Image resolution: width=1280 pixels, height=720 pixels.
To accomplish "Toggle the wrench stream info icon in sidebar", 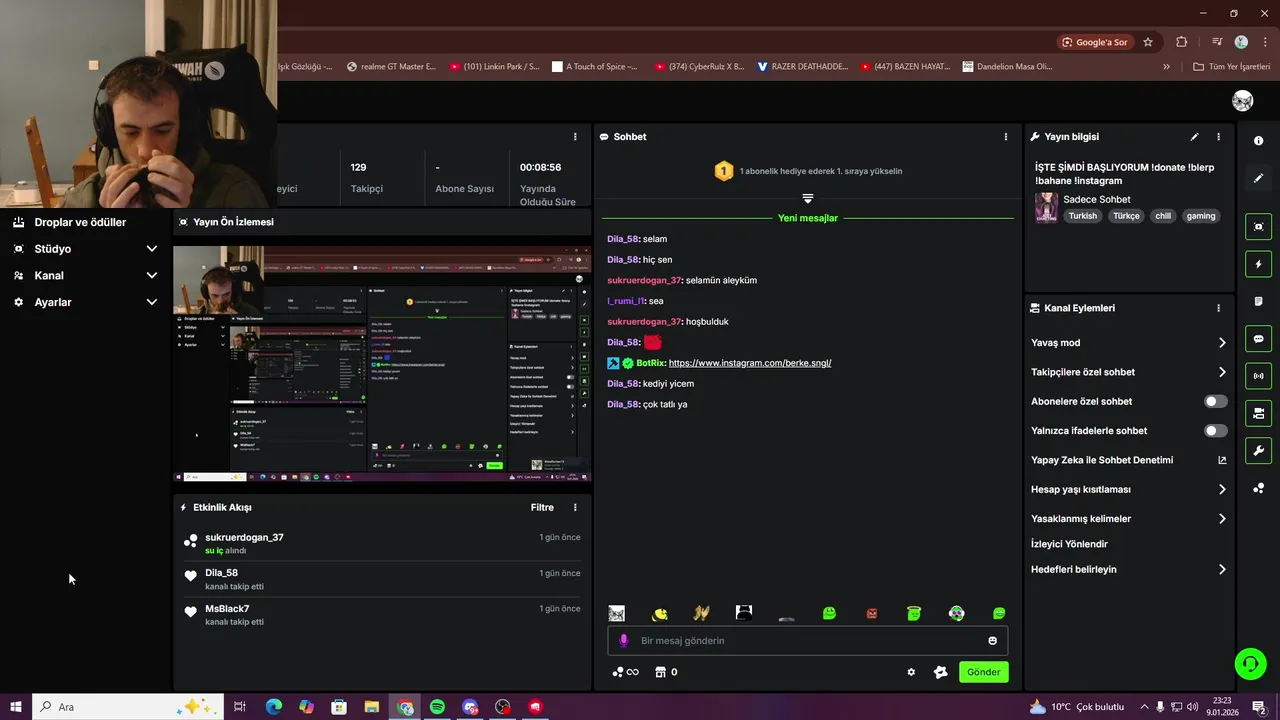I will click(1258, 451).
